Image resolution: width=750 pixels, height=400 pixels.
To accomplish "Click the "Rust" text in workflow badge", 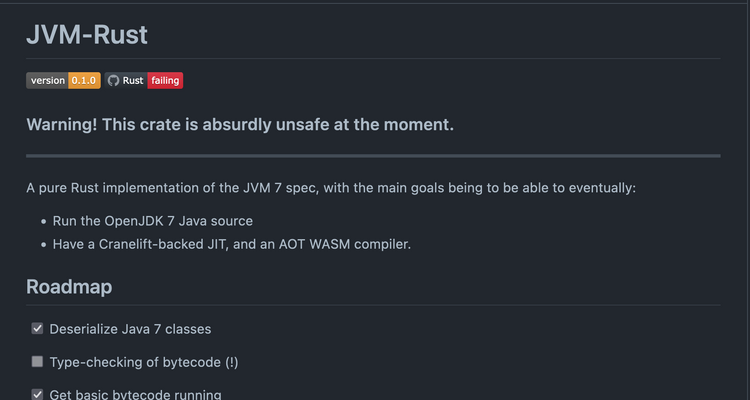I will [133, 80].
